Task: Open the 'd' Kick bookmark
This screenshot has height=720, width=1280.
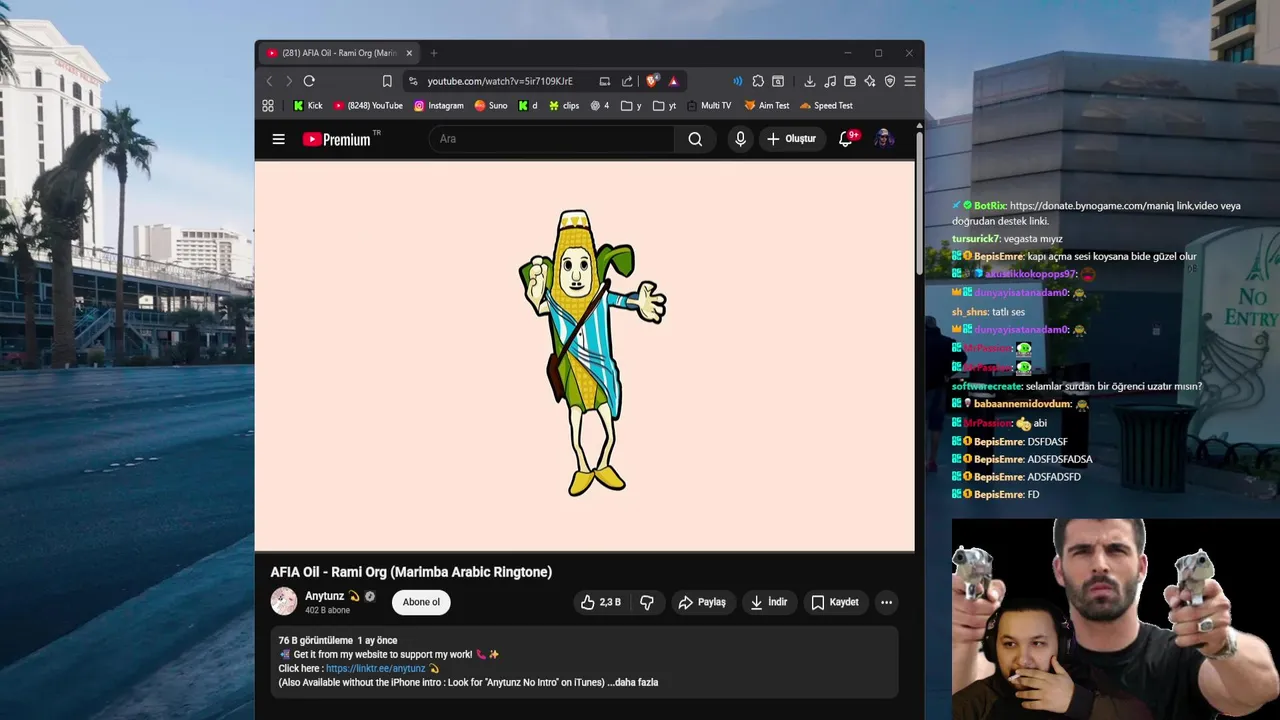Action: point(528,105)
